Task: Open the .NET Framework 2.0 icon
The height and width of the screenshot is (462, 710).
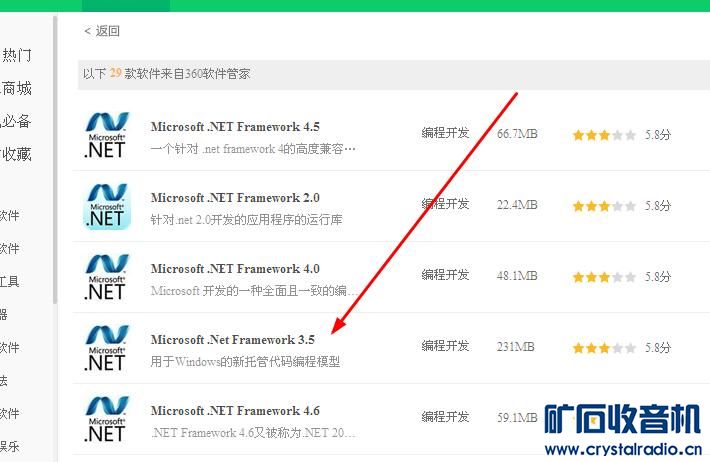Action: 107,207
